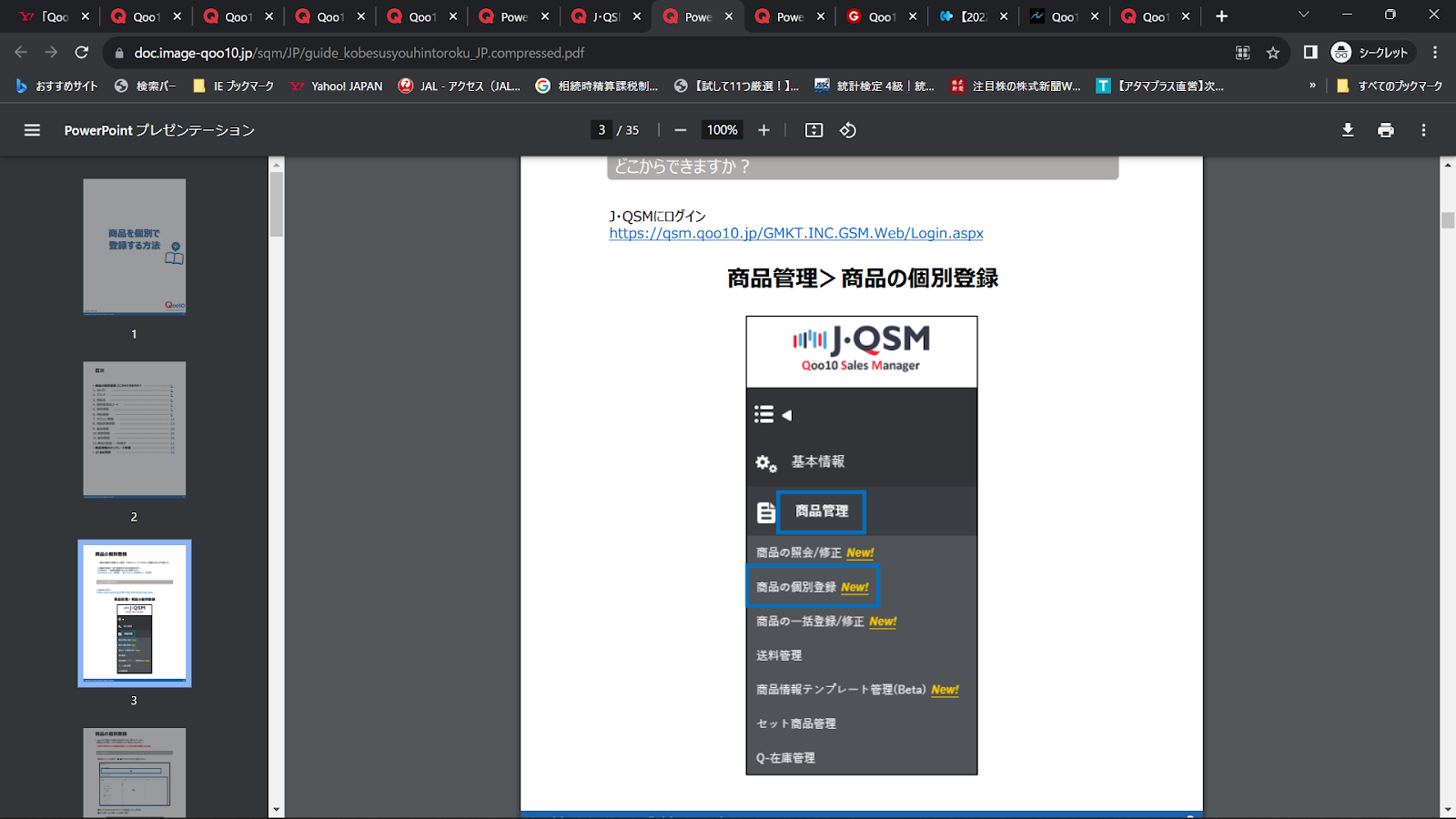The width and height of the screenshot is (1456, 819).
Task: Show hidden bookmarks overflow chevron
Action: (x=1312, y=86)
